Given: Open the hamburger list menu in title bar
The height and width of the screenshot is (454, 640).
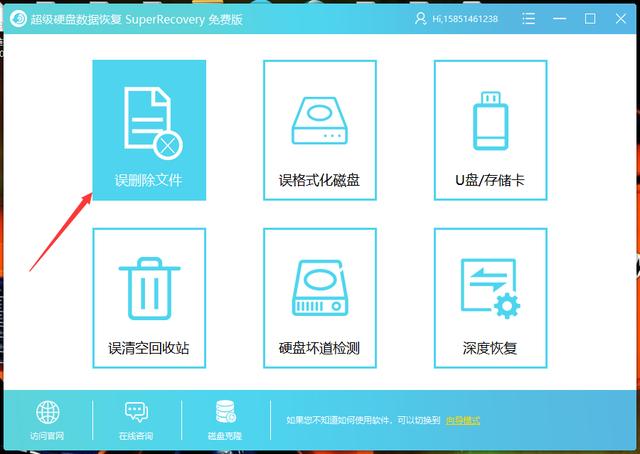Looking at the screenshot, I should [x=529, y=18].
